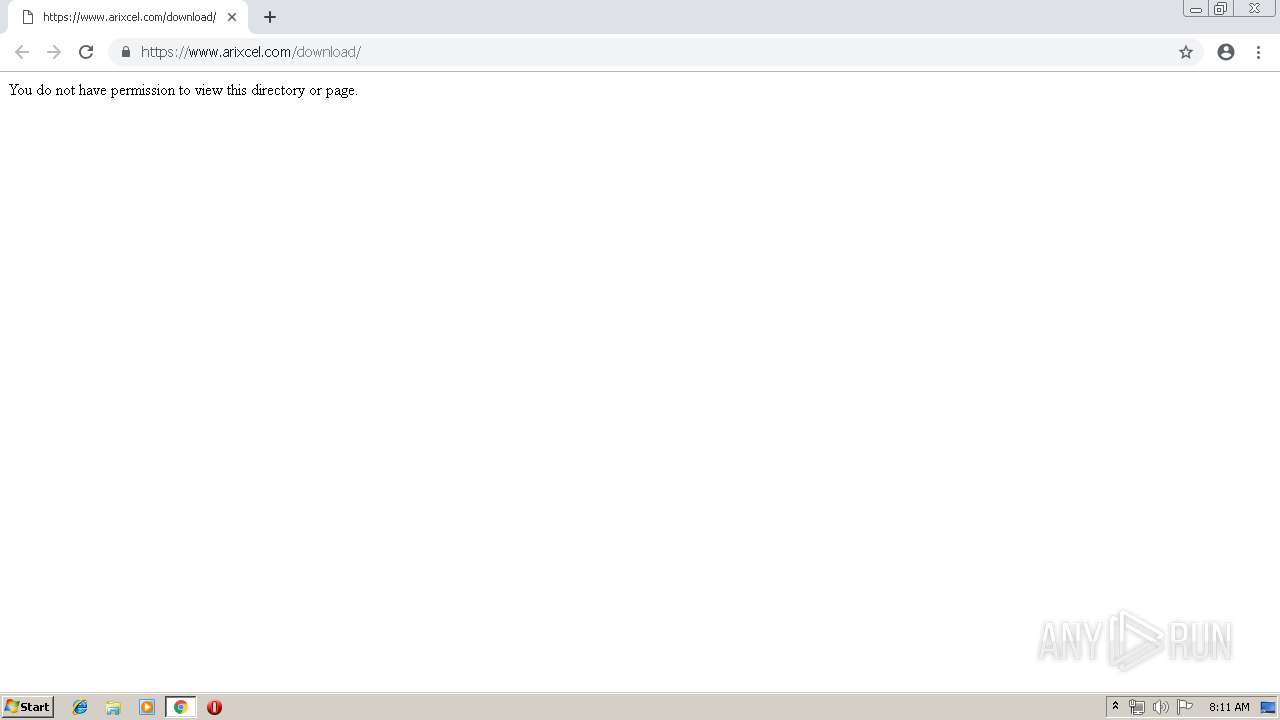
Task: Launch Windows Media Player from taskbar
Action: (147, 707)
